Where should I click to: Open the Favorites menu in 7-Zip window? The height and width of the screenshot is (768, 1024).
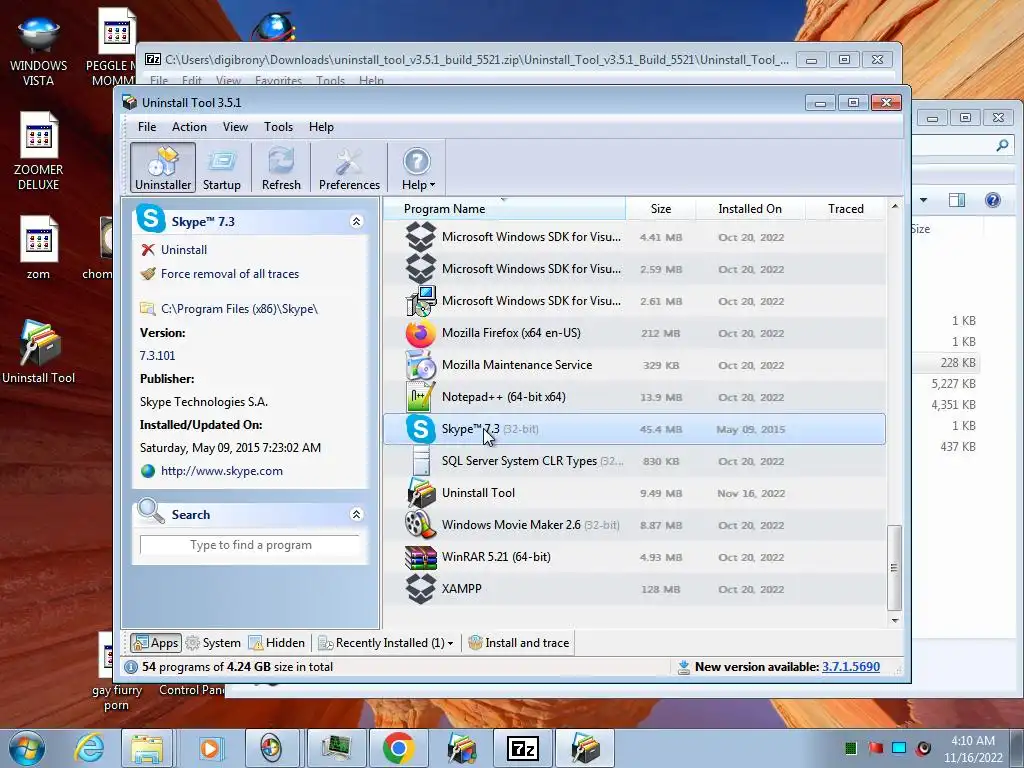coord(278,80)
